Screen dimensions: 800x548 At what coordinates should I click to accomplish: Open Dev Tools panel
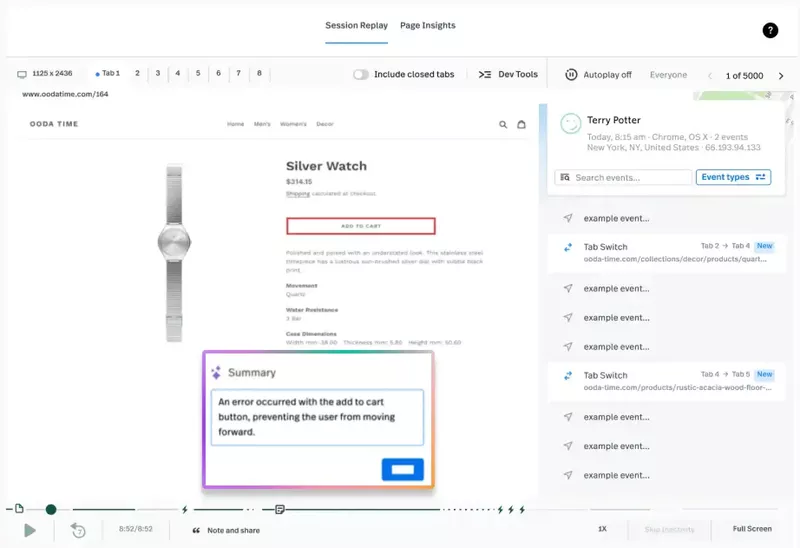508,74
